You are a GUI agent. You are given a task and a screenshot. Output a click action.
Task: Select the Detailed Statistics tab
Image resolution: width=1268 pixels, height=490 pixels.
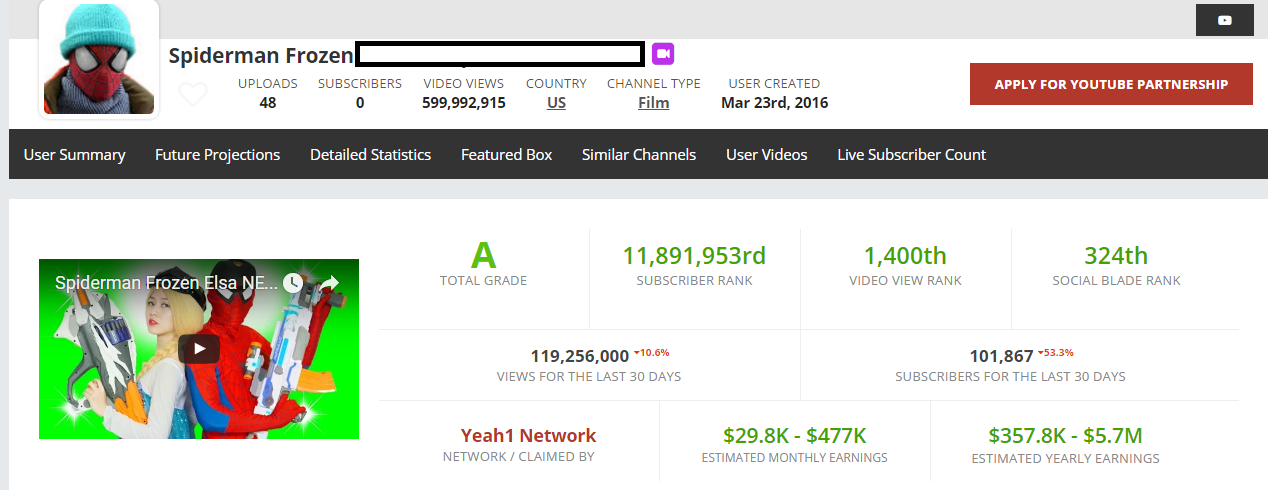(x=370, y=154)
